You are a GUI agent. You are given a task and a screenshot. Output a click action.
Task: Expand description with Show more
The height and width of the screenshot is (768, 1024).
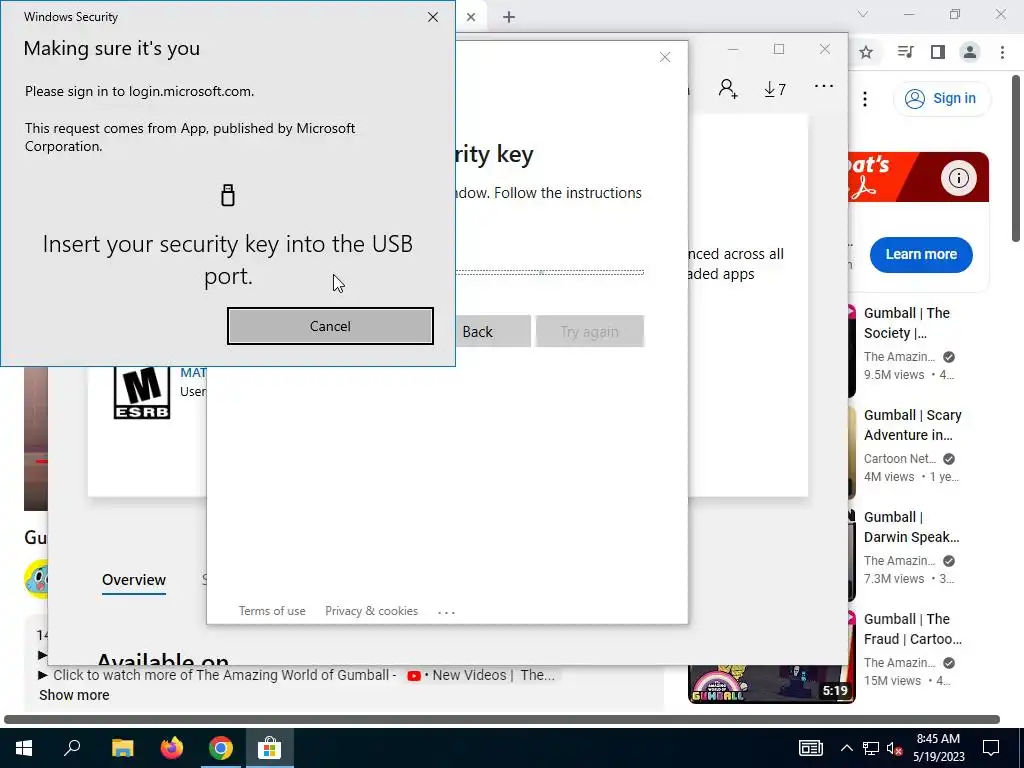coord(74,695)
